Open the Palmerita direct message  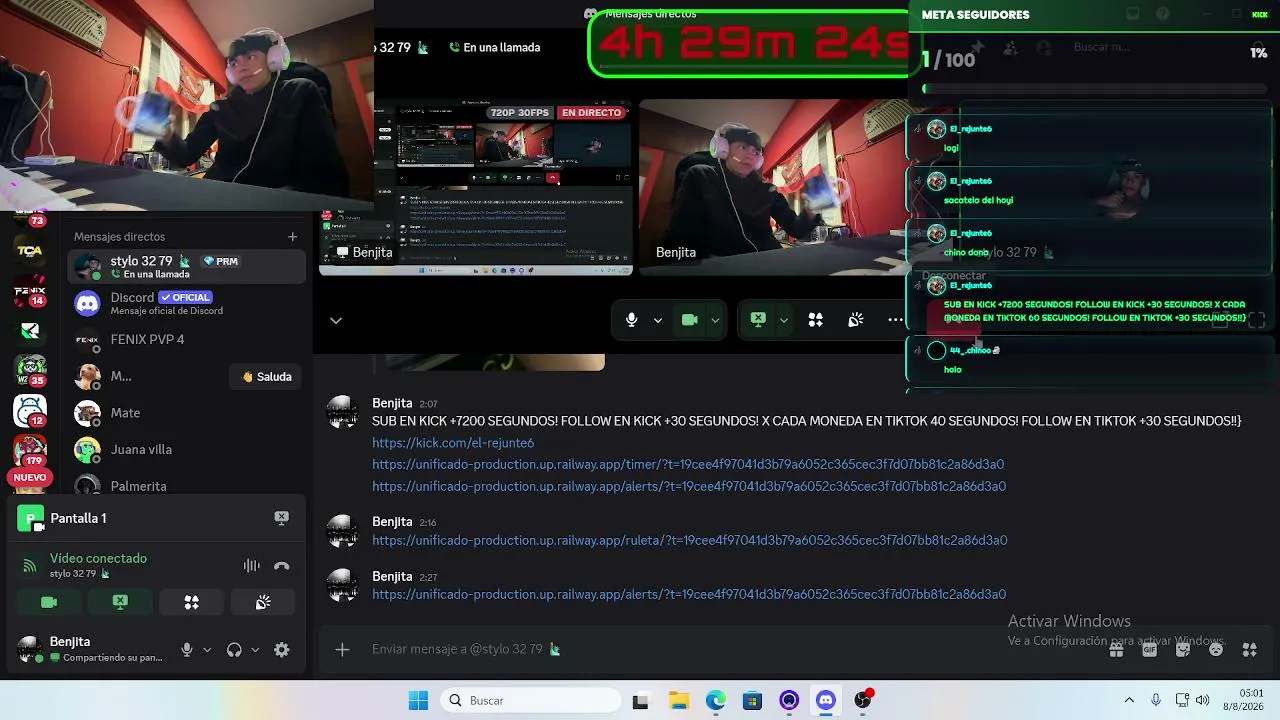(x=186, y=485)
